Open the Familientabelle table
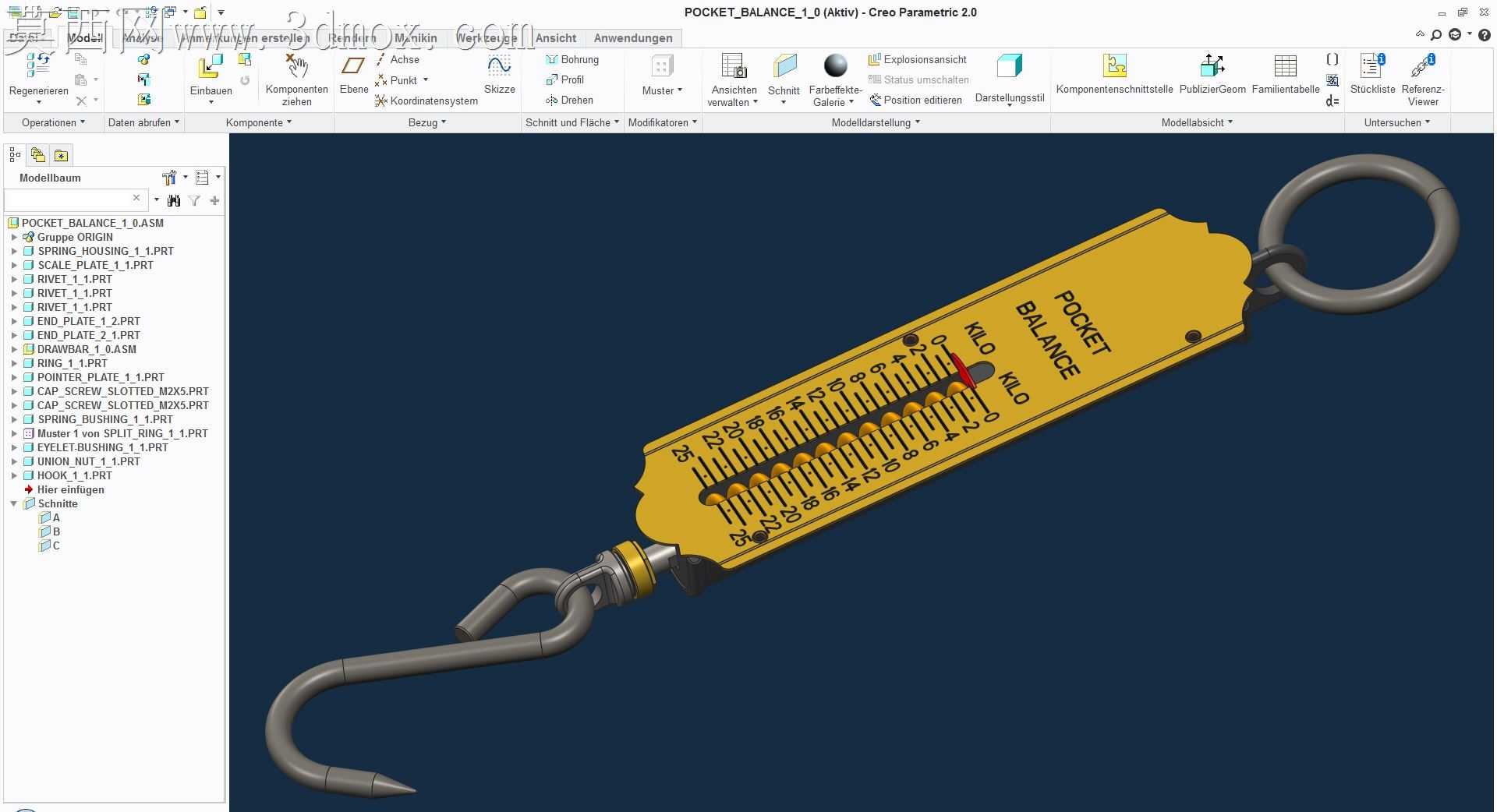 point(1285,66)
